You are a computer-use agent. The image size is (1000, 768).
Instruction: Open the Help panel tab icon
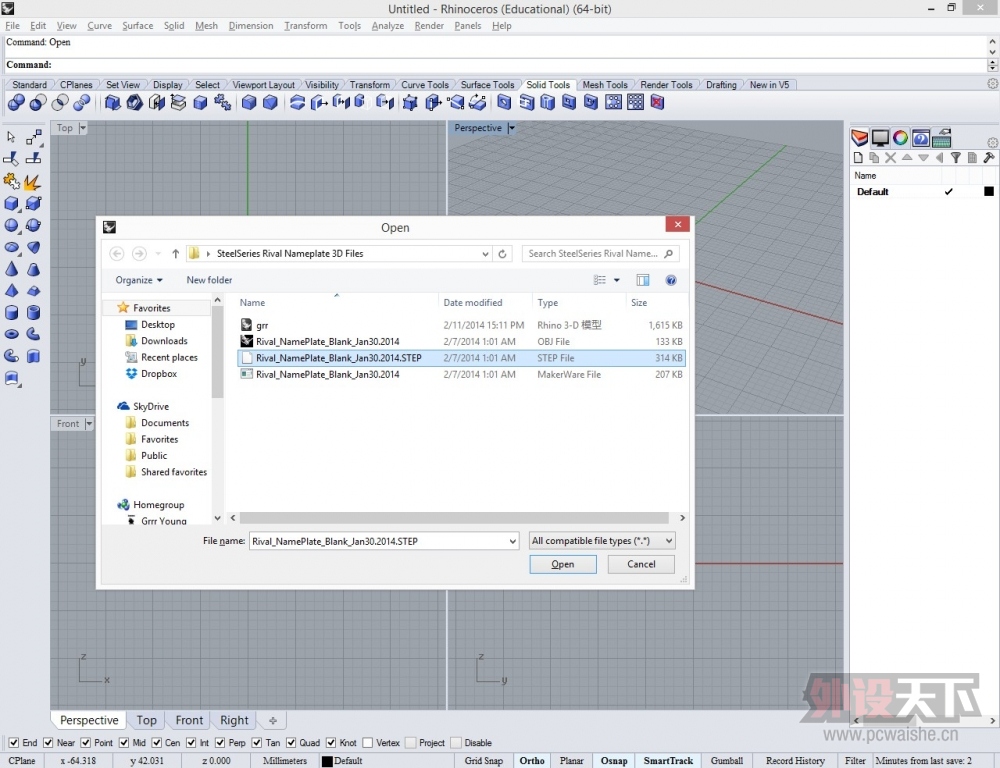pos(921,138)
